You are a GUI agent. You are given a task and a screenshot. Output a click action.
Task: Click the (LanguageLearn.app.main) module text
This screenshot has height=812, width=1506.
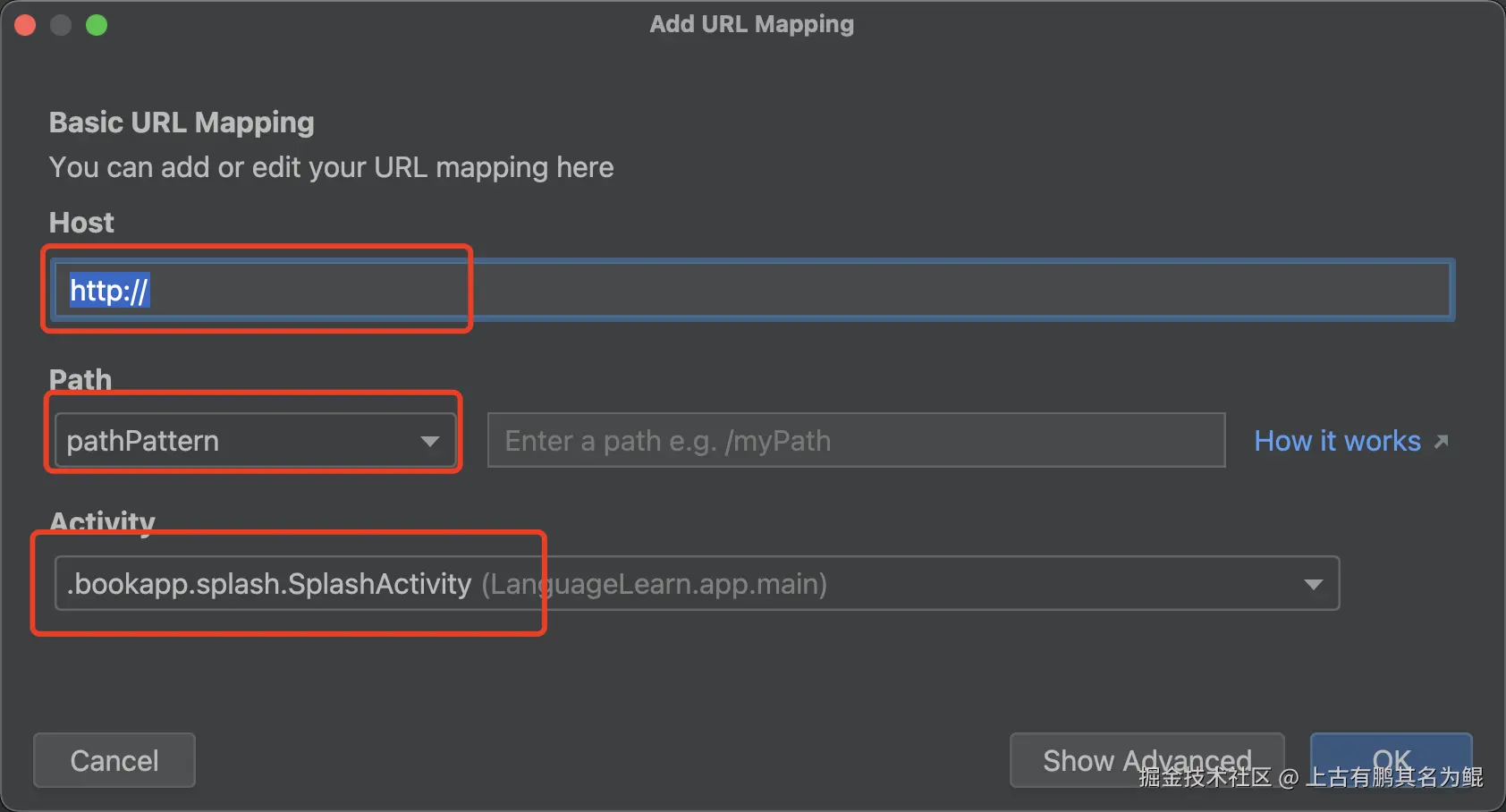[654, 584]
